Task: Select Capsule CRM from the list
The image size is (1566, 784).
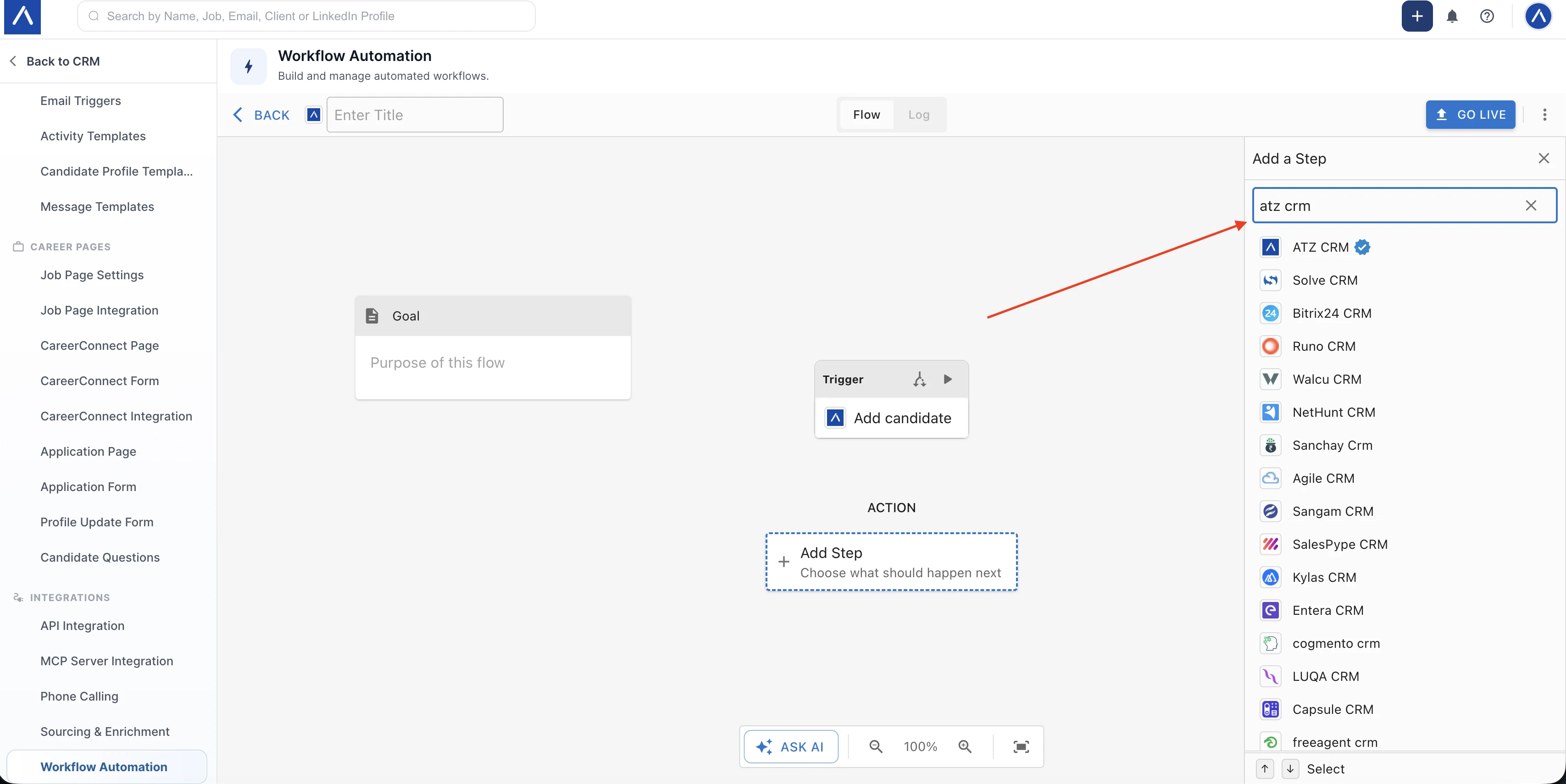Action: point(1405,710)
